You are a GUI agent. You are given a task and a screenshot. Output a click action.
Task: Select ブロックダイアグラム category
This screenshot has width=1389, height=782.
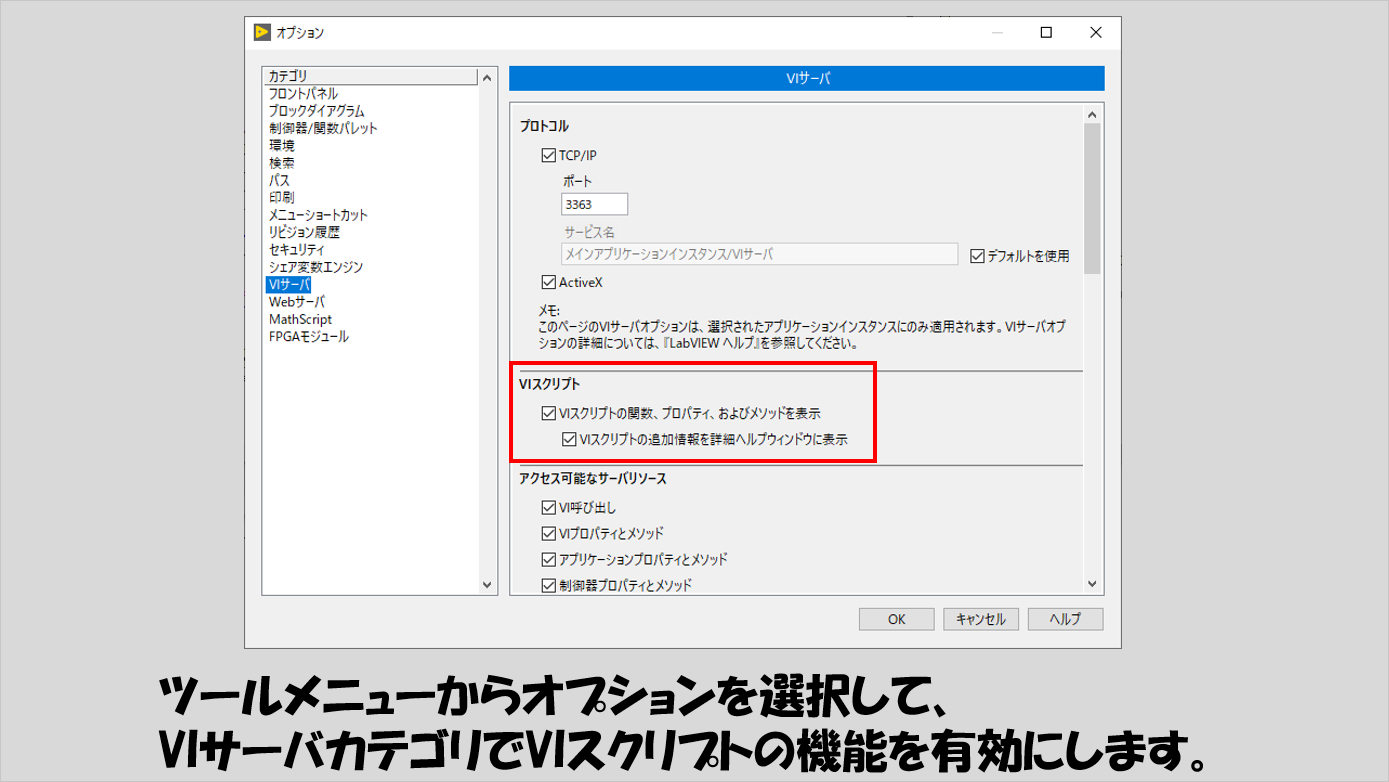tap(316, 111)
